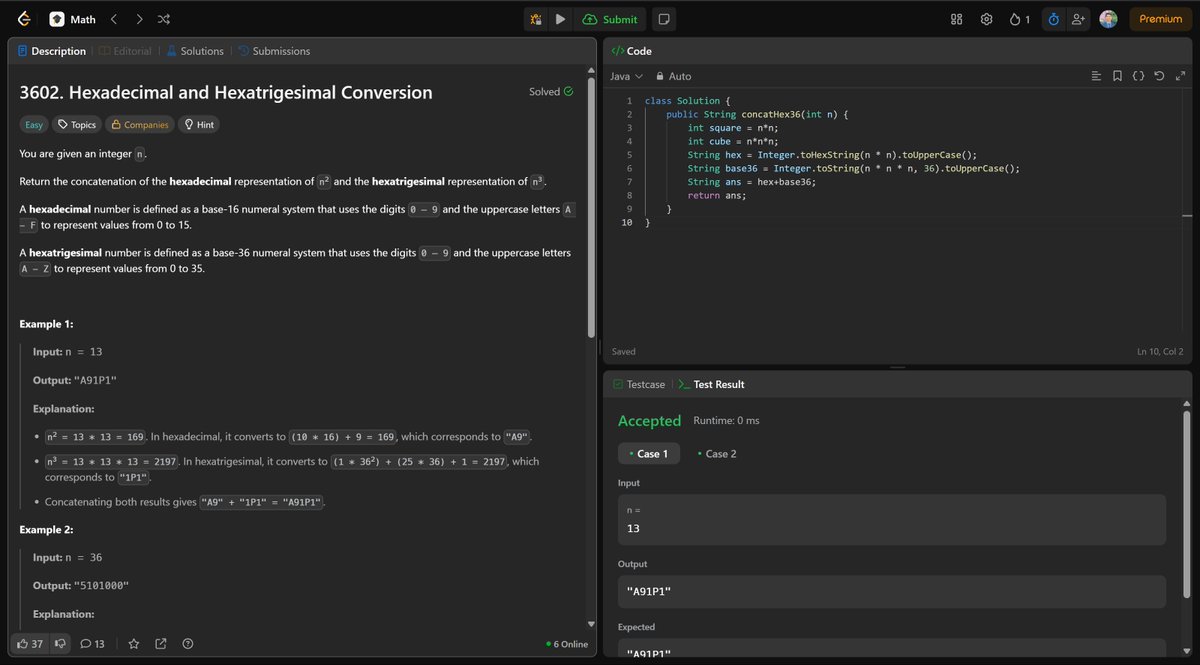Click Example 2 output "5101000"
Viewport: 1200px width, 665px height.
point(101,585)
